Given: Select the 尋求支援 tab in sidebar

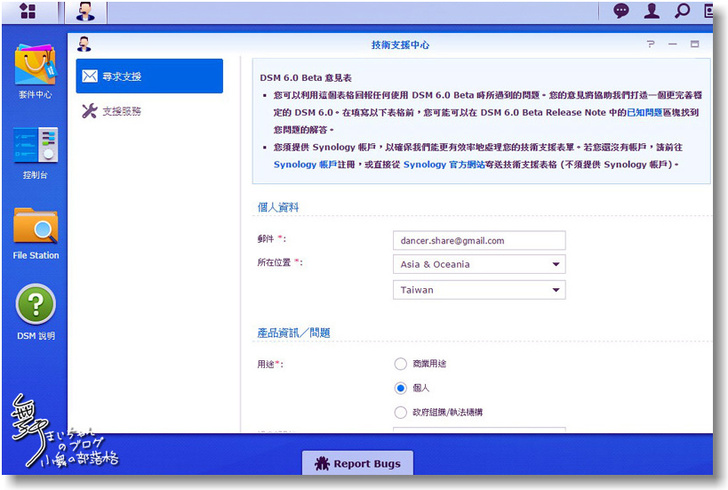Looking at the screenshot, I should click(150, 76).
